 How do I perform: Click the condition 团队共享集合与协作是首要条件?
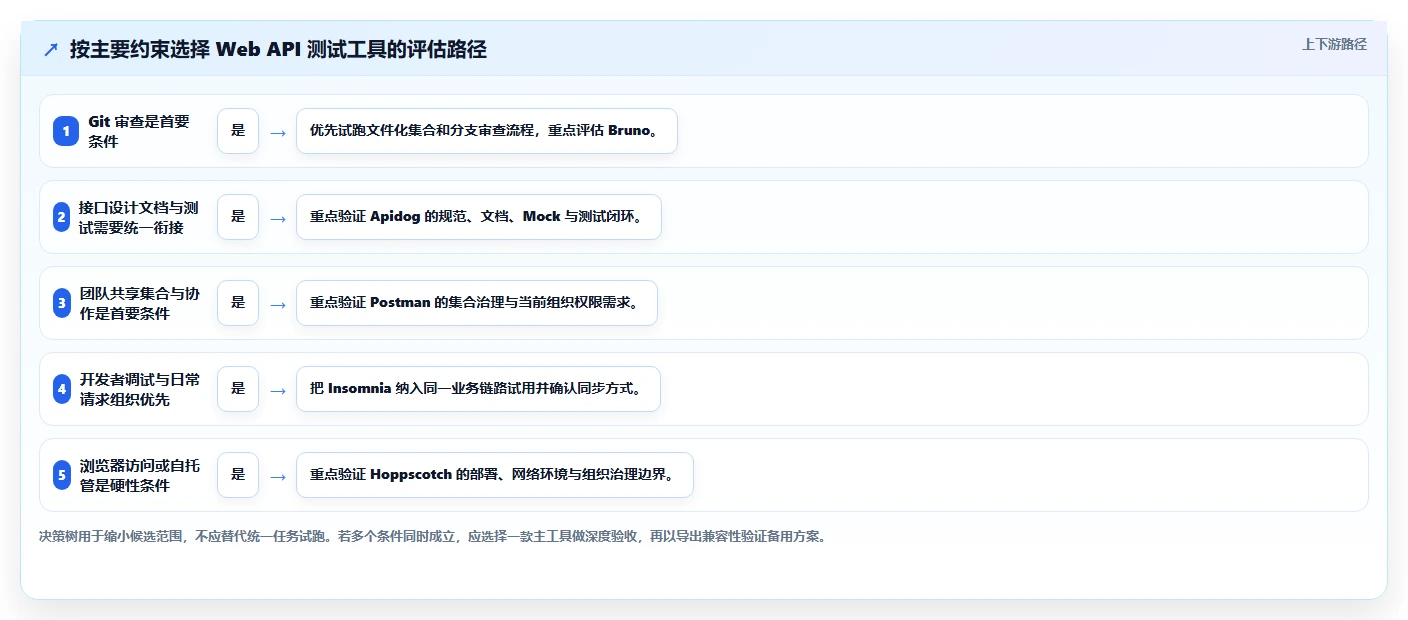coord(139,303)
